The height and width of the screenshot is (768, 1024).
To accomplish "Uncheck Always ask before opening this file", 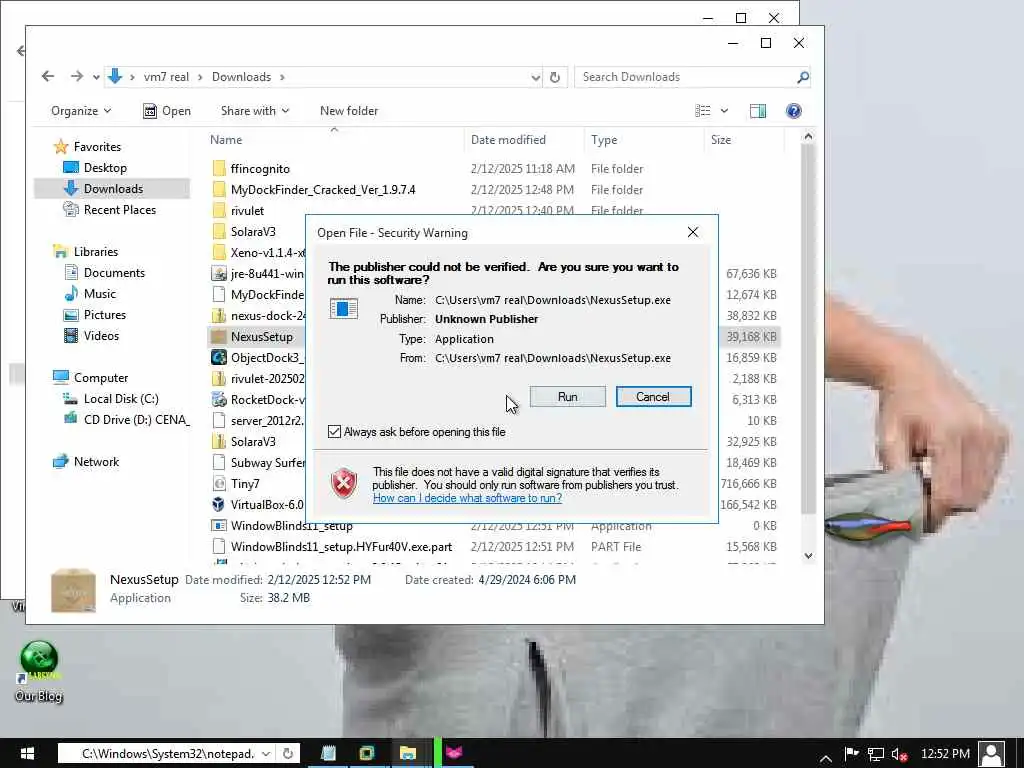I will tap(334, 432).
